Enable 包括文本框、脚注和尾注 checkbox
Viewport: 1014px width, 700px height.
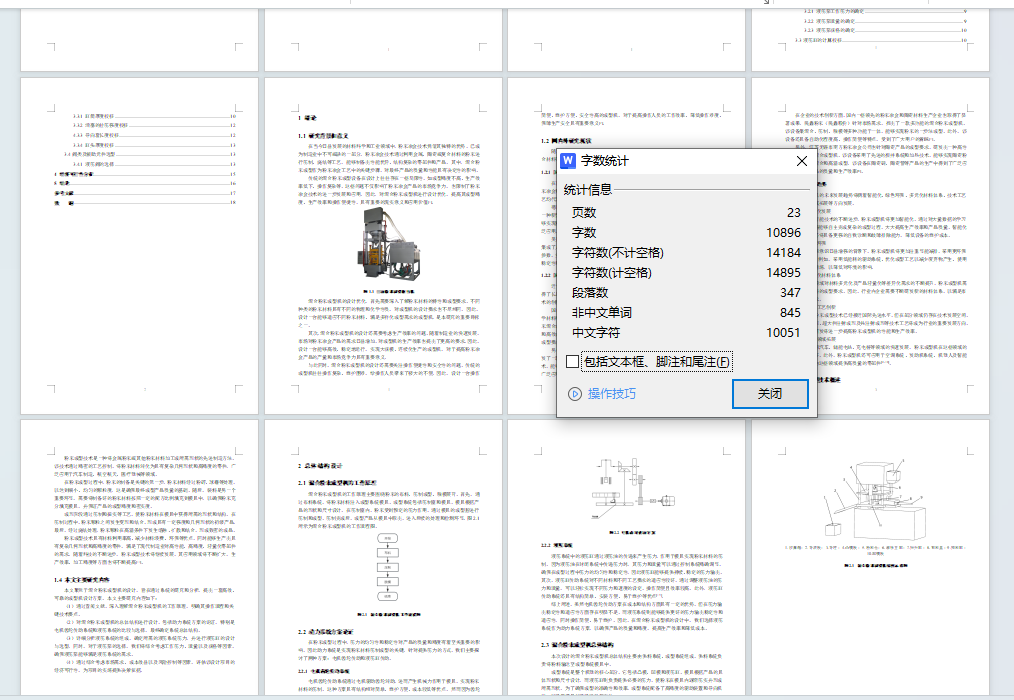[x=572, y=362]
